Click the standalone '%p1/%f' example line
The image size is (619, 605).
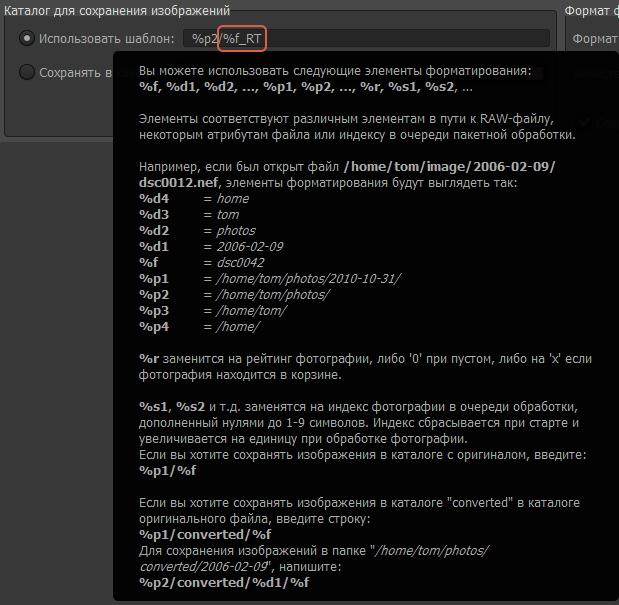(167, 471)
